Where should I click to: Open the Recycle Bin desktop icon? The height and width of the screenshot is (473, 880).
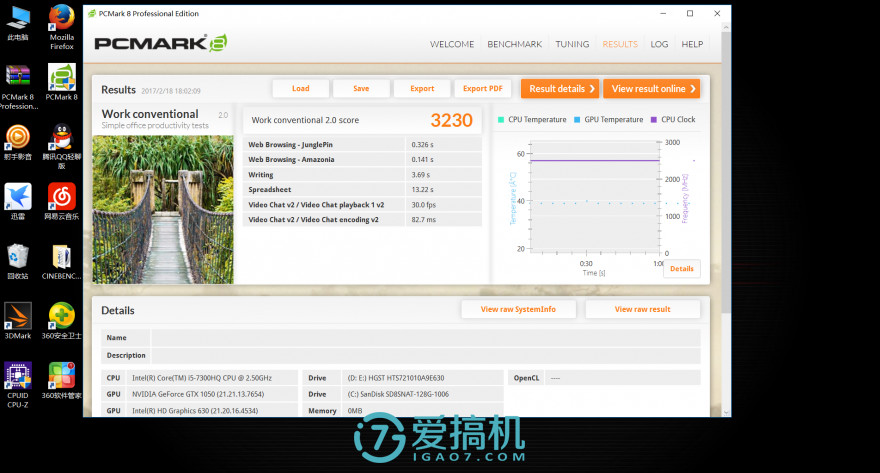click(x=17, y=261)
